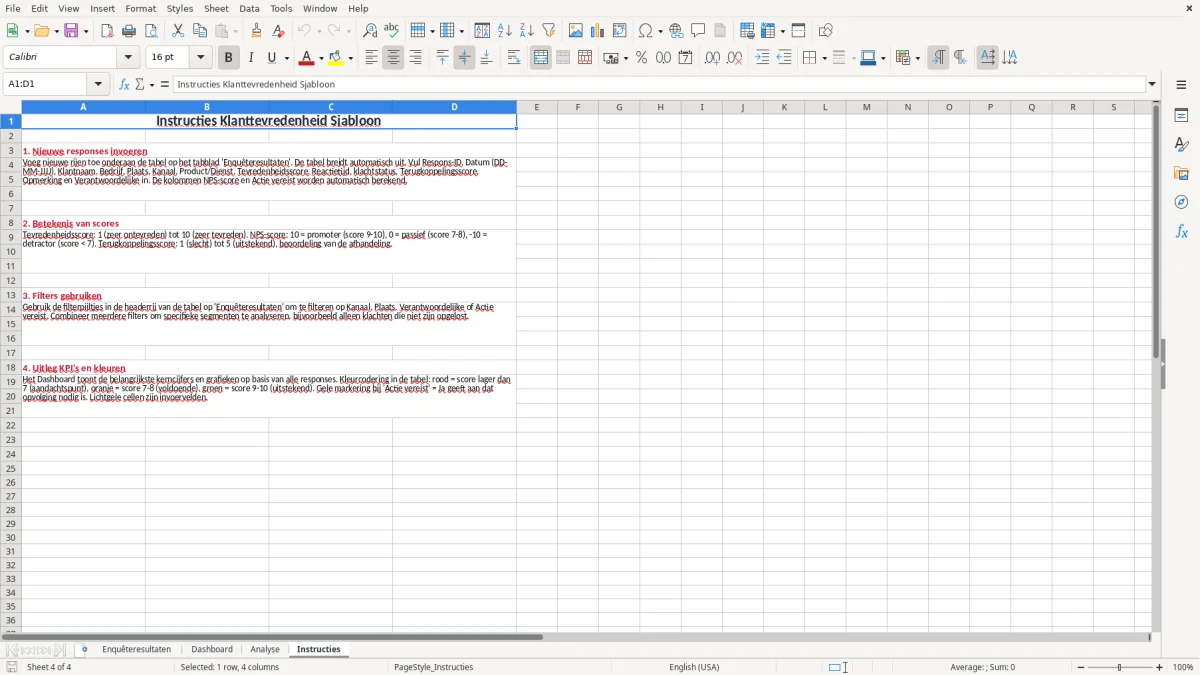1200x675 pixels.
Task: Expand the Name Box dropdown
Action: point(98,85)
